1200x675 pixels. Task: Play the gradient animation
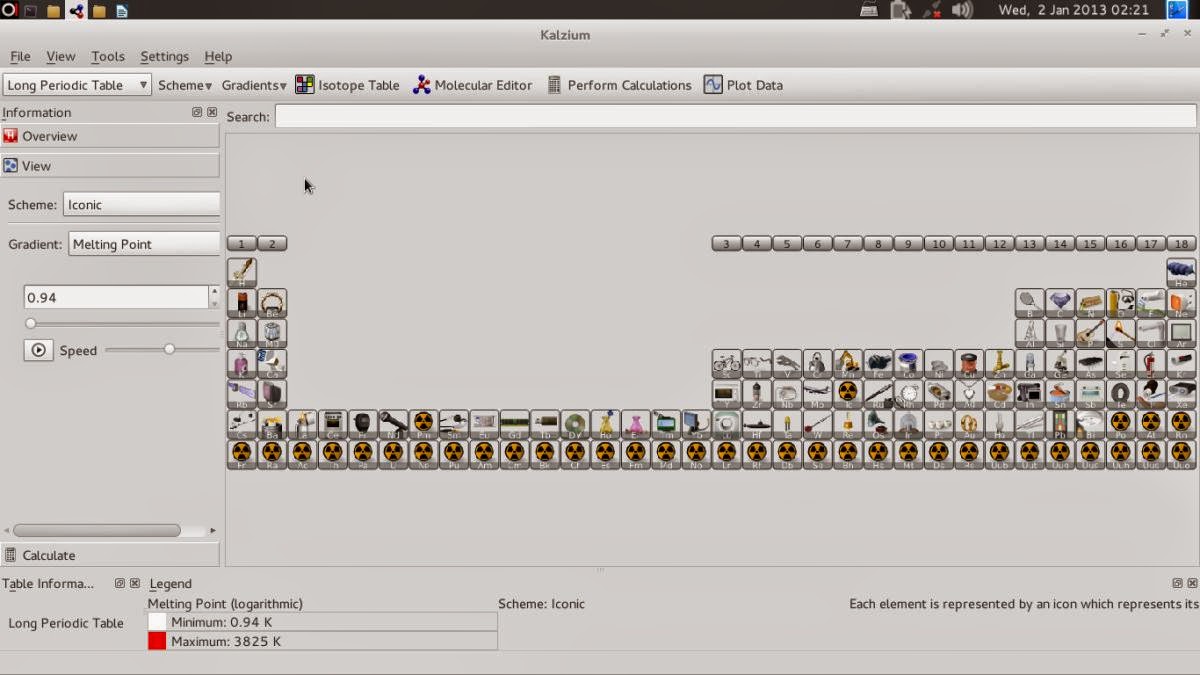tap(39, 350)
